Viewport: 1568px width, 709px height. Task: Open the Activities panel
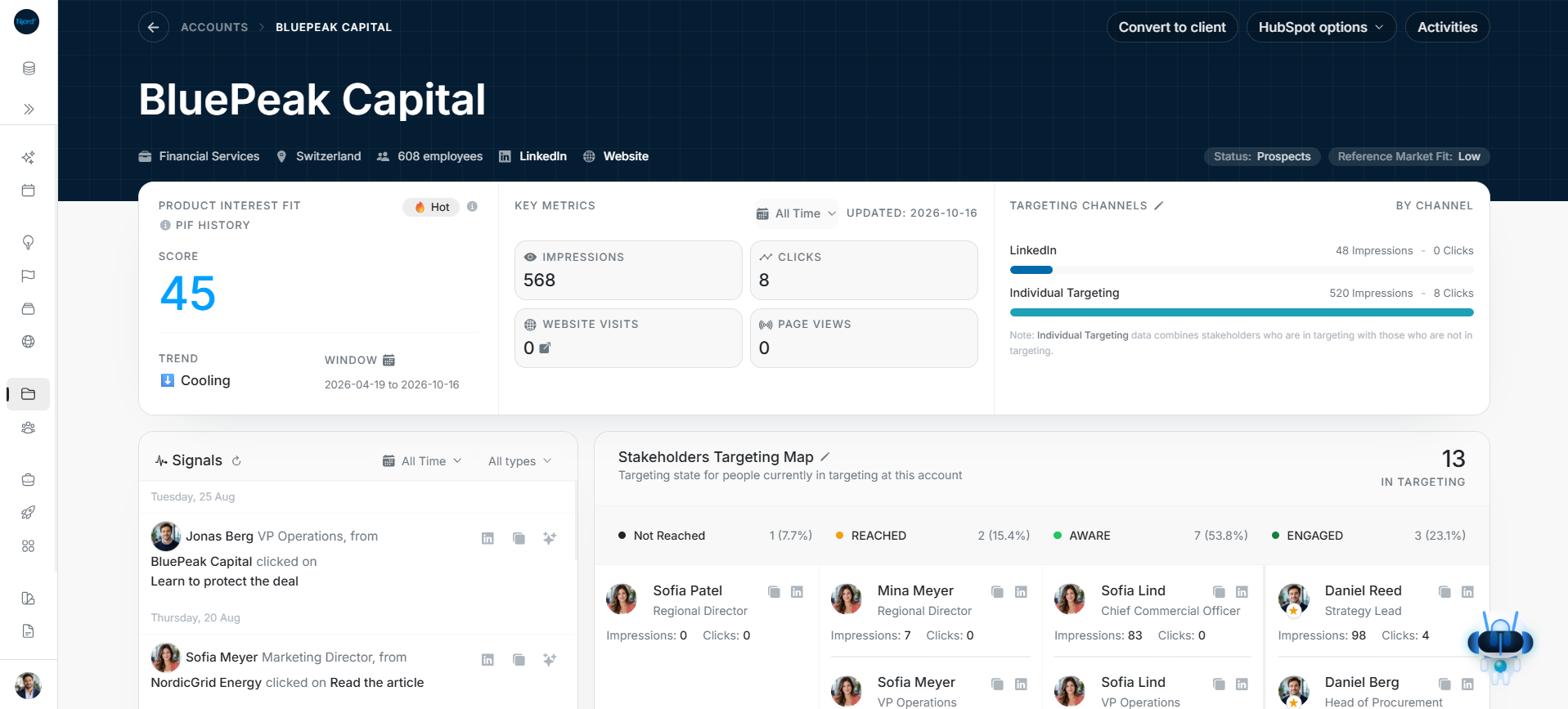tap(1447, 27)
